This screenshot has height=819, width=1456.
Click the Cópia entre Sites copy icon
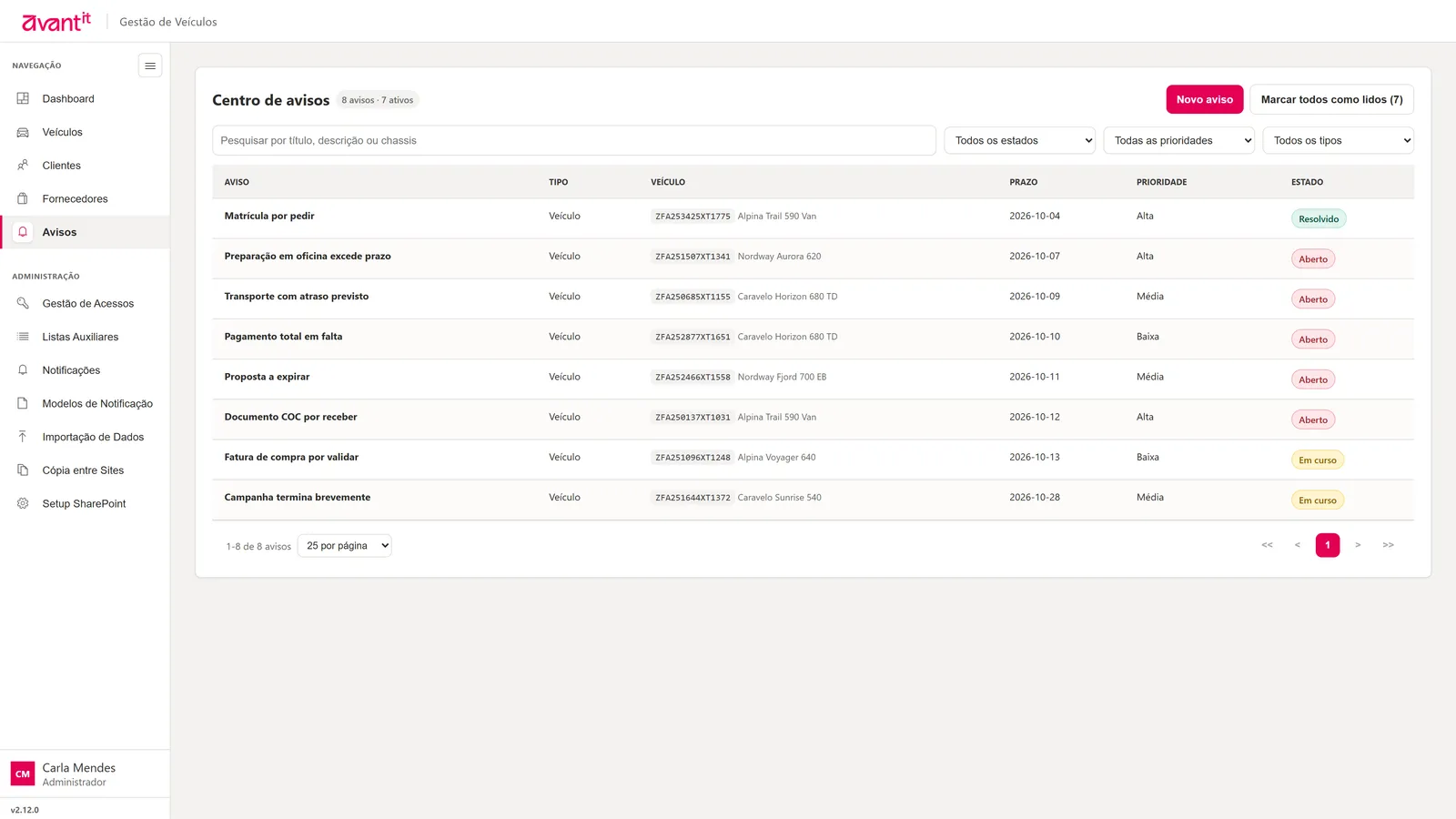point(23,470)
